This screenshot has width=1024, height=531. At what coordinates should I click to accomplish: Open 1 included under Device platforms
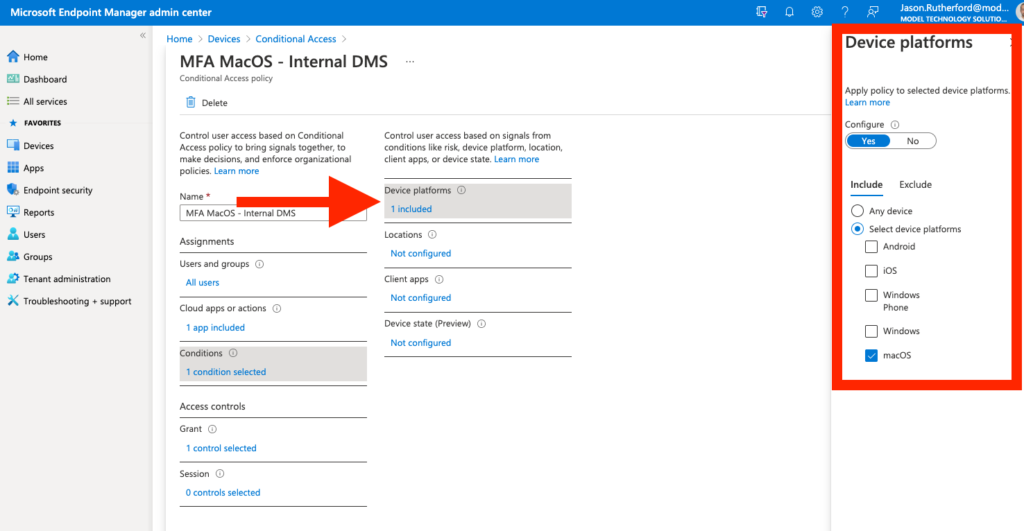click(411, 209)
